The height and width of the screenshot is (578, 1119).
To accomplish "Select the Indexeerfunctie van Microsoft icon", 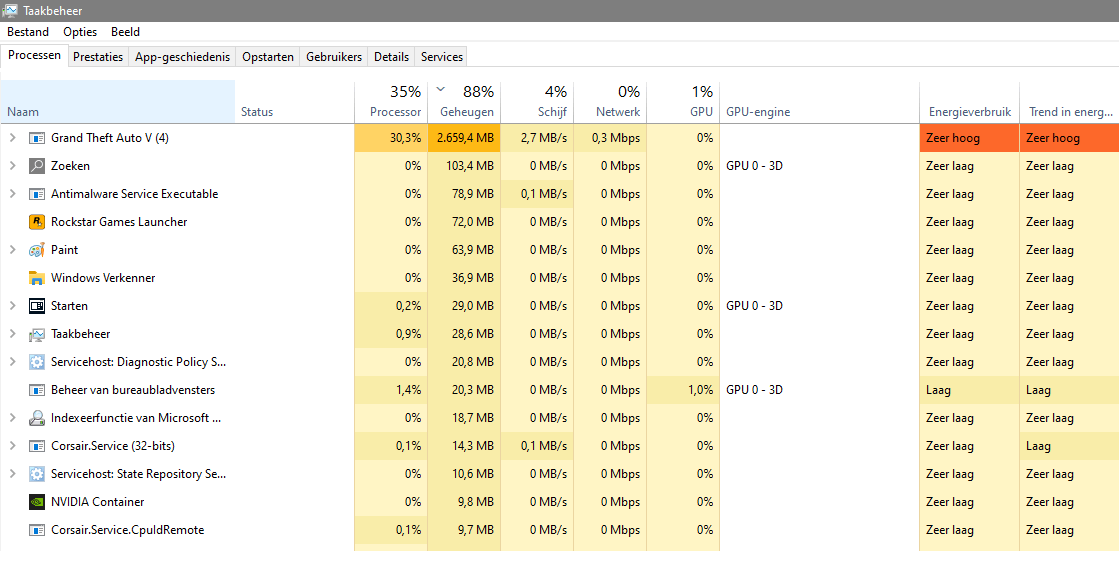I will click(x=37, y=418).
